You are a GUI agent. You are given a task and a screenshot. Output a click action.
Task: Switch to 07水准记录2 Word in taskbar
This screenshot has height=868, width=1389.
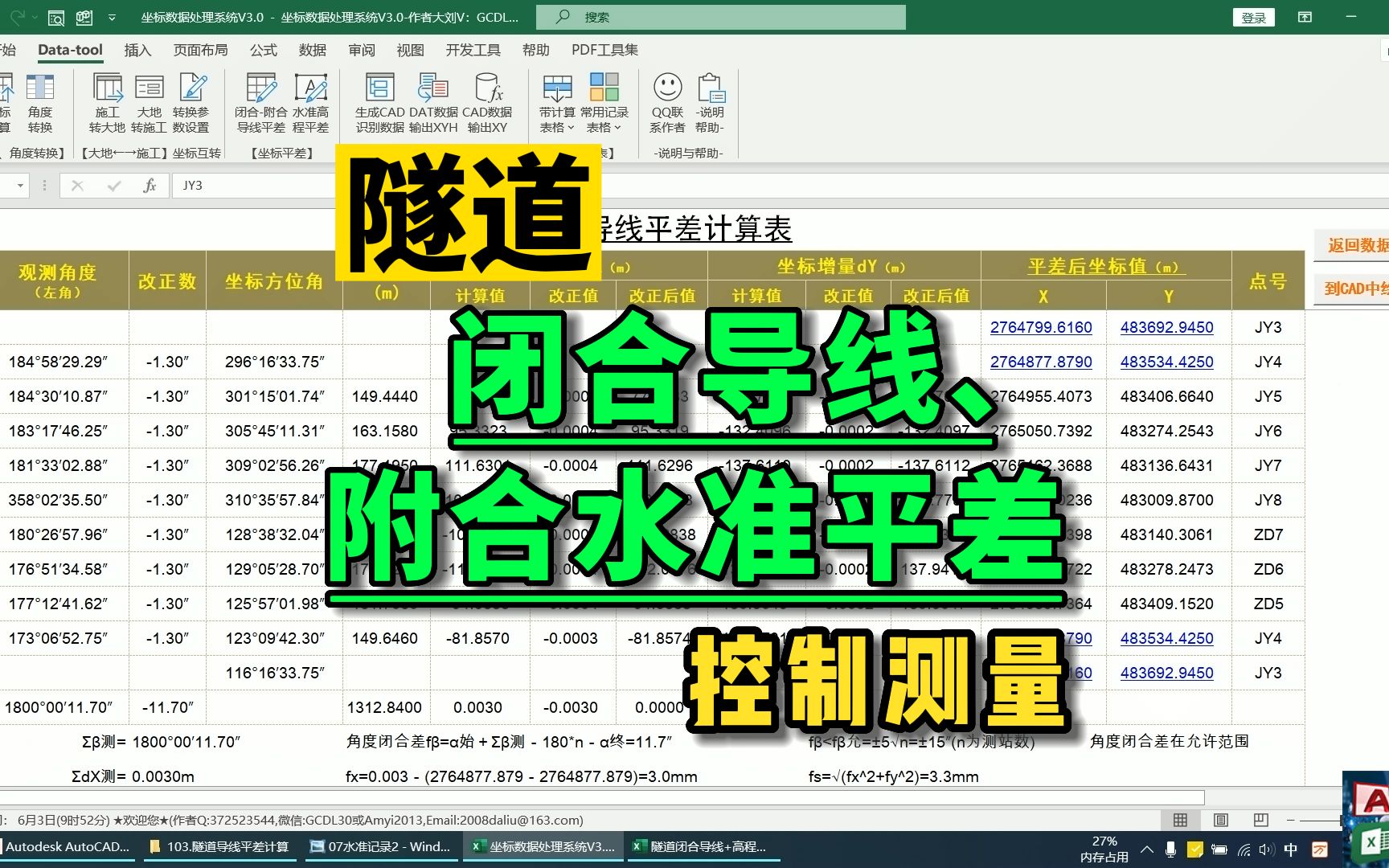pyautogui.click(x=379, y=846)
